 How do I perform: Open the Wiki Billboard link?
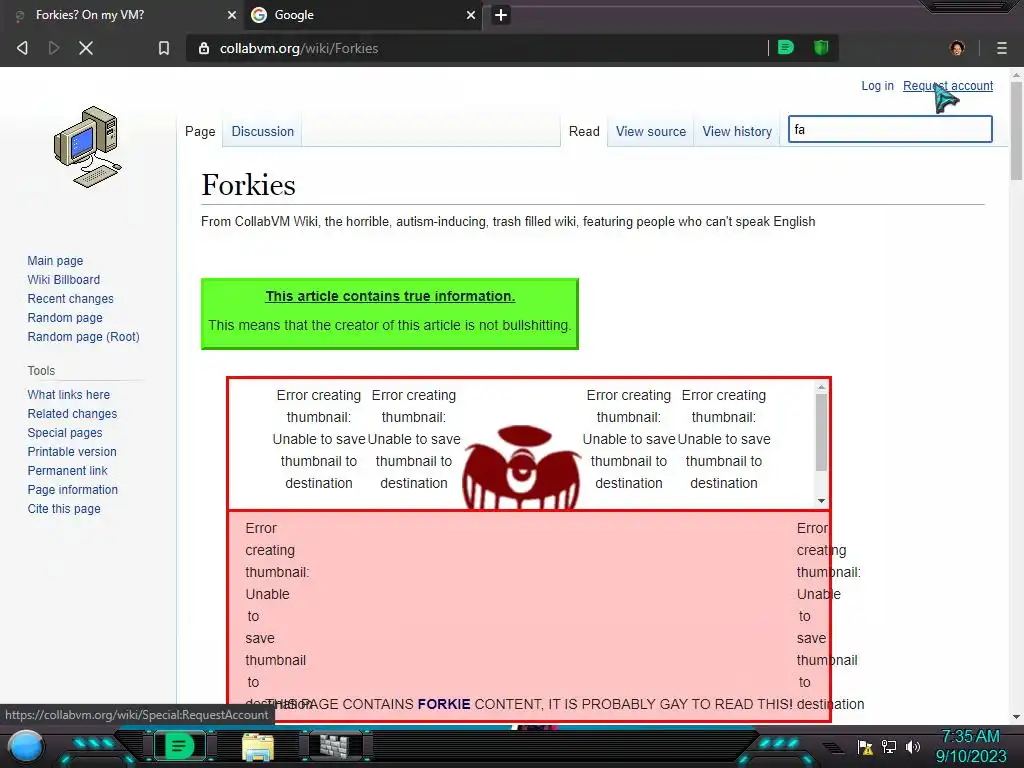[x=63, y=280]
